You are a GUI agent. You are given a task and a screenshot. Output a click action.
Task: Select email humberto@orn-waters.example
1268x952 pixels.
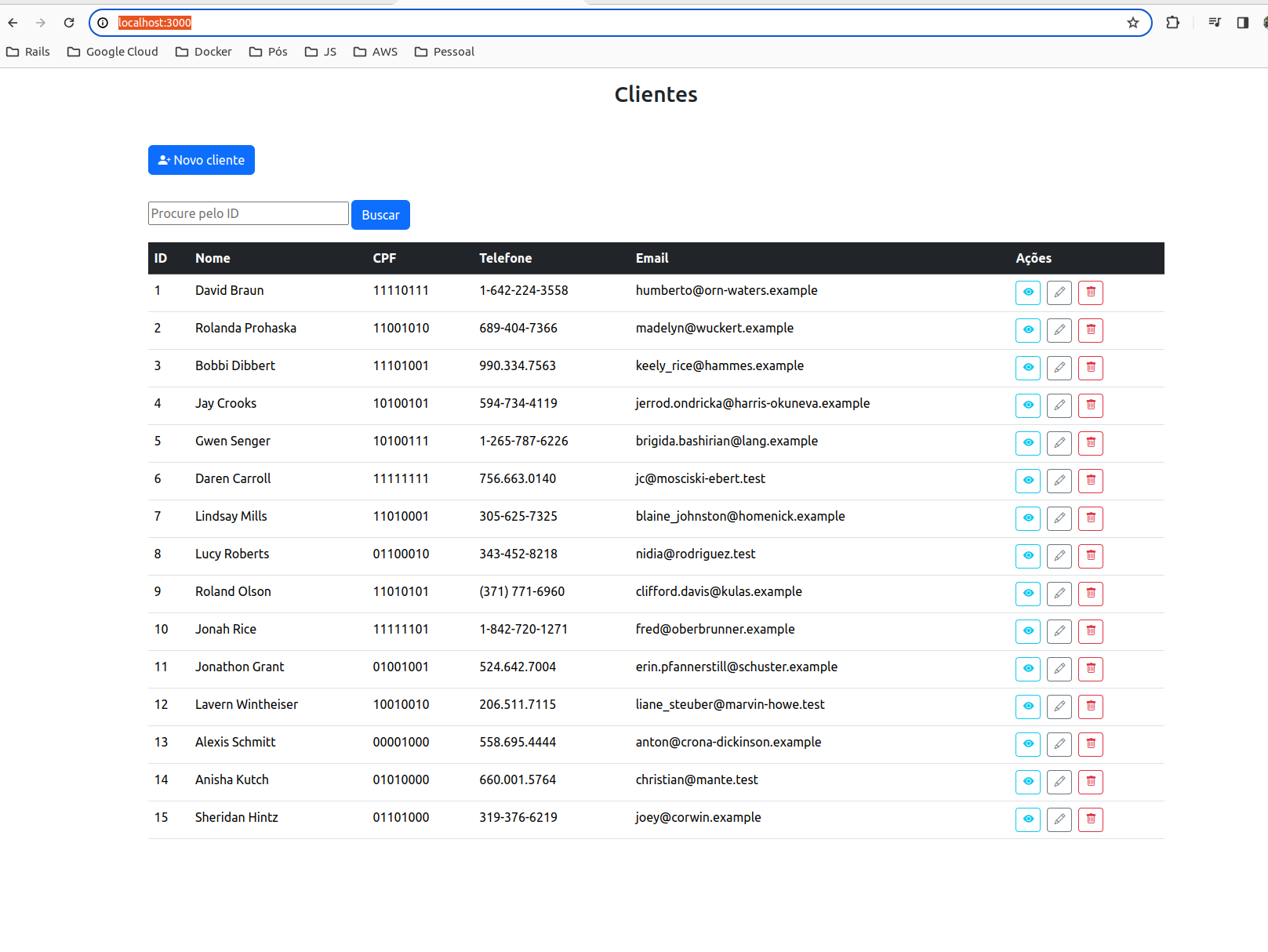click(726, 290)
